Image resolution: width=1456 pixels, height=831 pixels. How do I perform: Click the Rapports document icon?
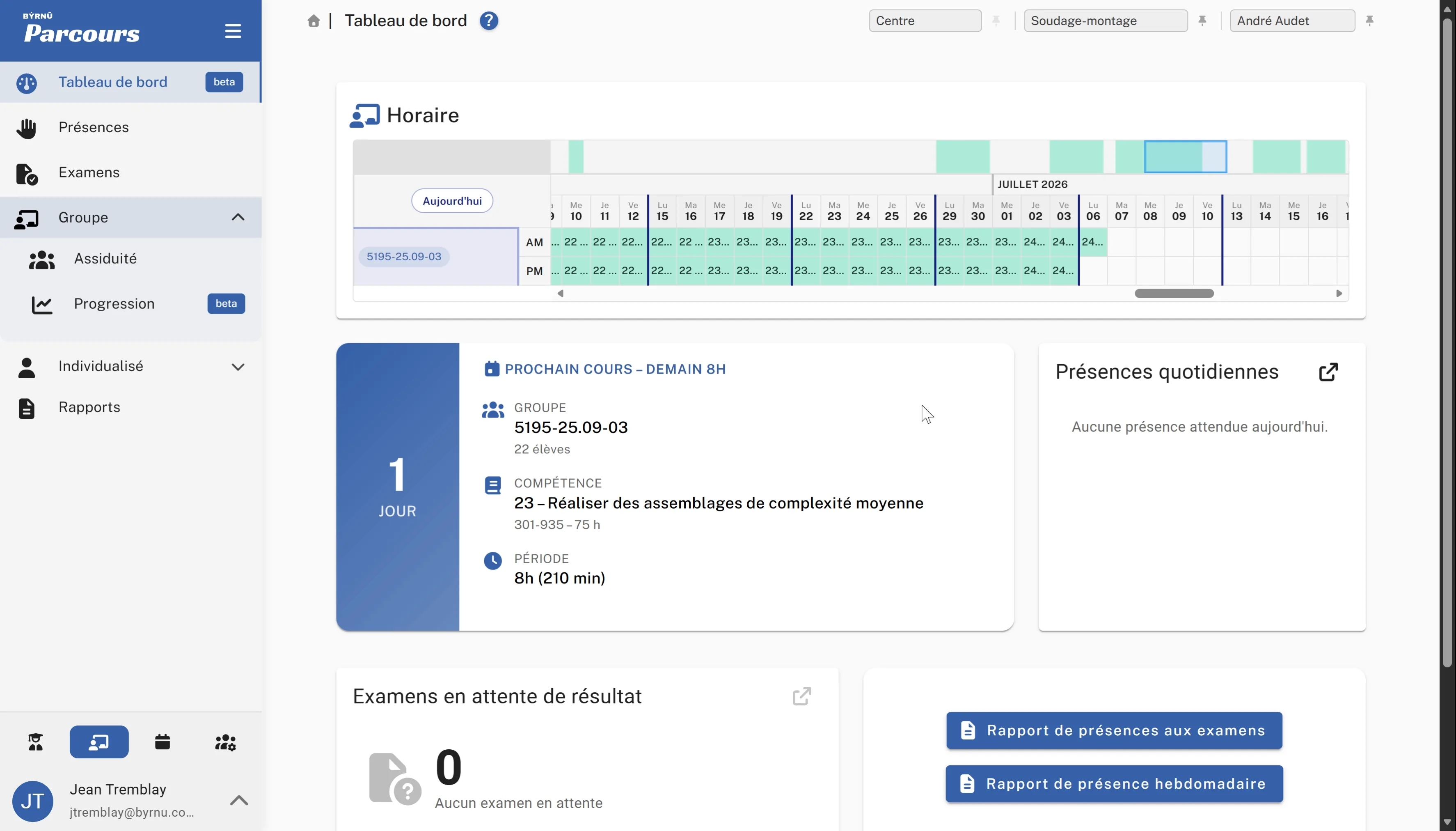coord(26,409)
